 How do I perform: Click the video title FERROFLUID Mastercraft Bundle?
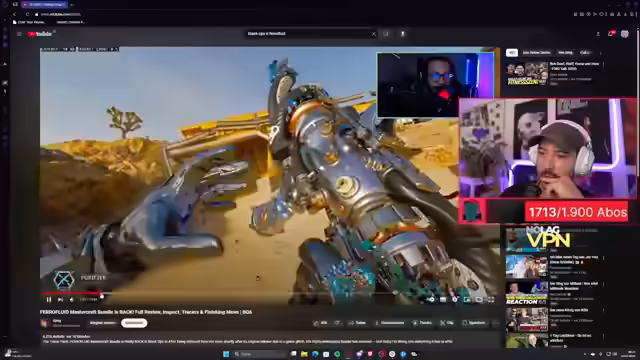point(146,312)
